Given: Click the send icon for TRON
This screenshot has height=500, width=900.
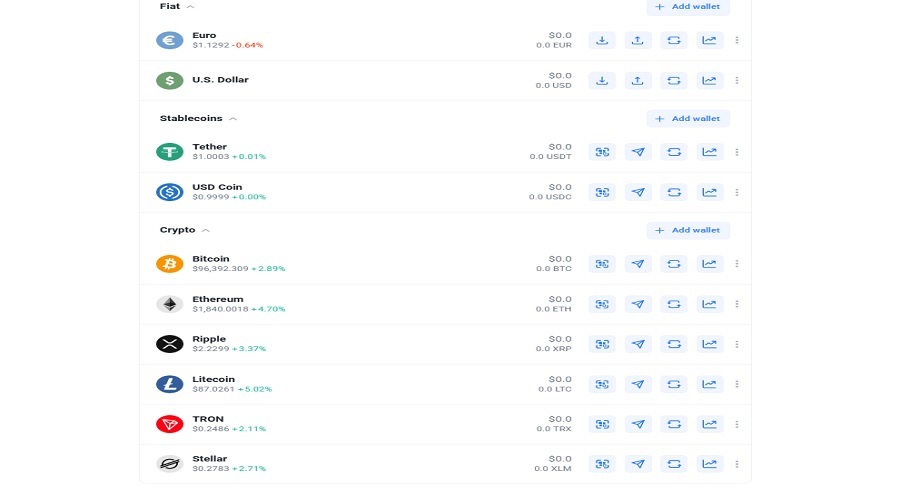Looking at the screenshot, I should (637, 424).
